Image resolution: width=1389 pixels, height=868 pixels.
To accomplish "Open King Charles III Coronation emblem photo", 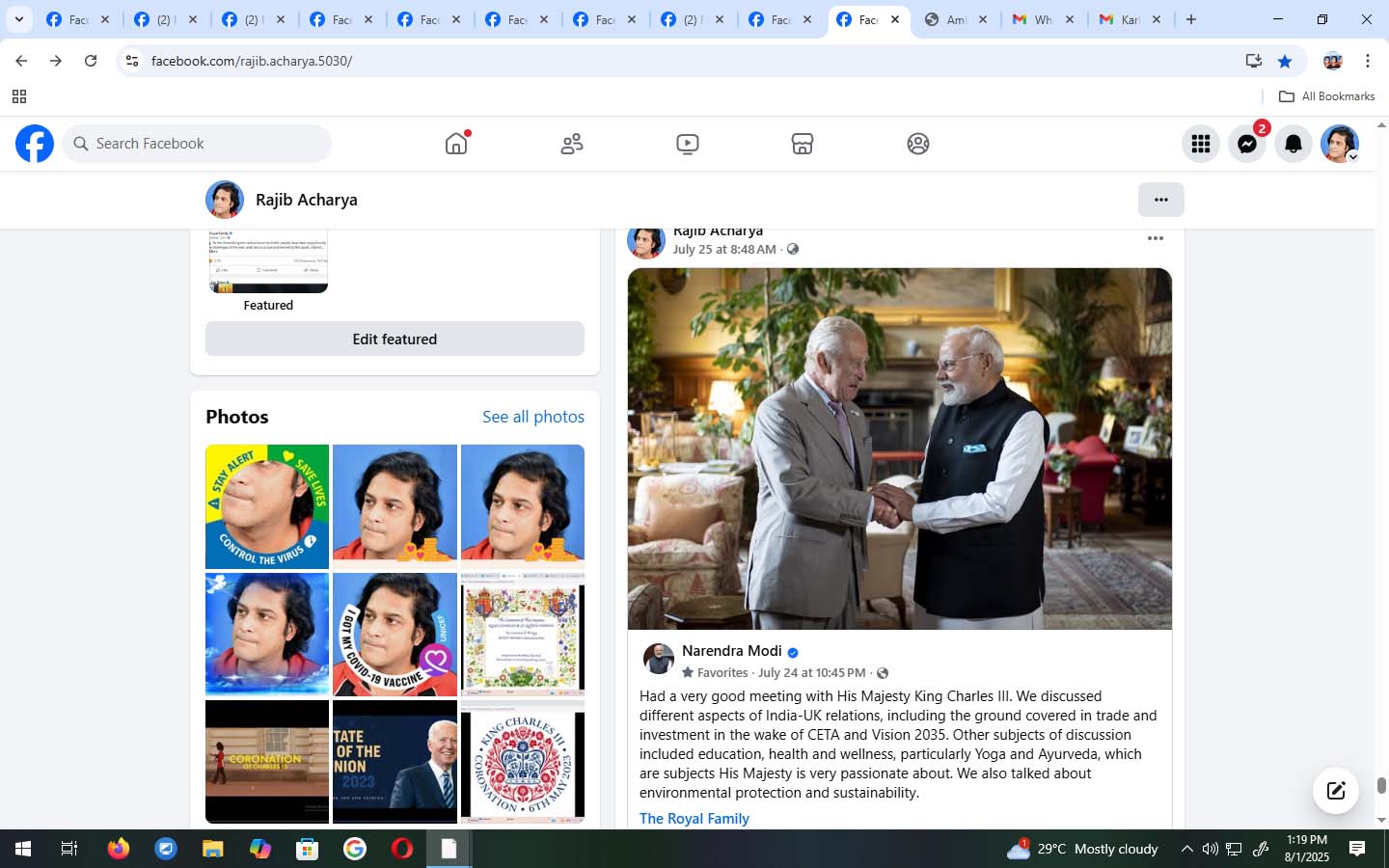I will [x=523, y=762].
